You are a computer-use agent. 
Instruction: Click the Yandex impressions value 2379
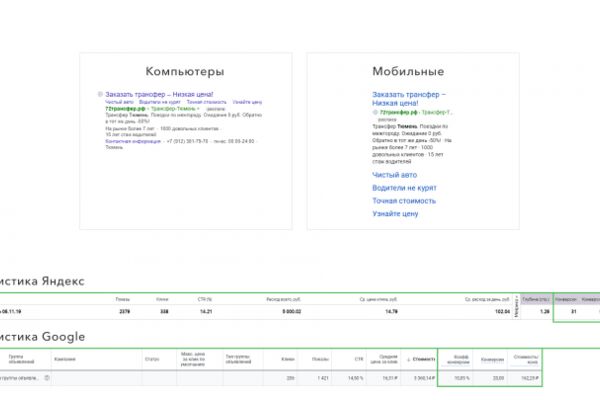(x=124, y=312)
